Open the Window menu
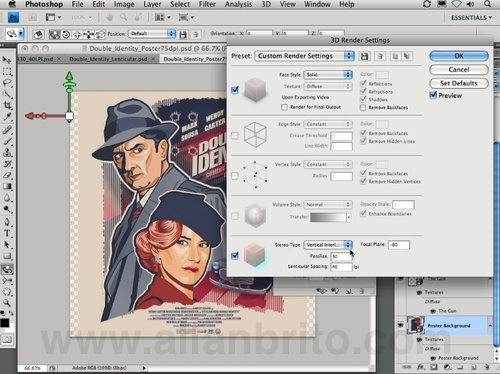 click(x=317, y=4)
